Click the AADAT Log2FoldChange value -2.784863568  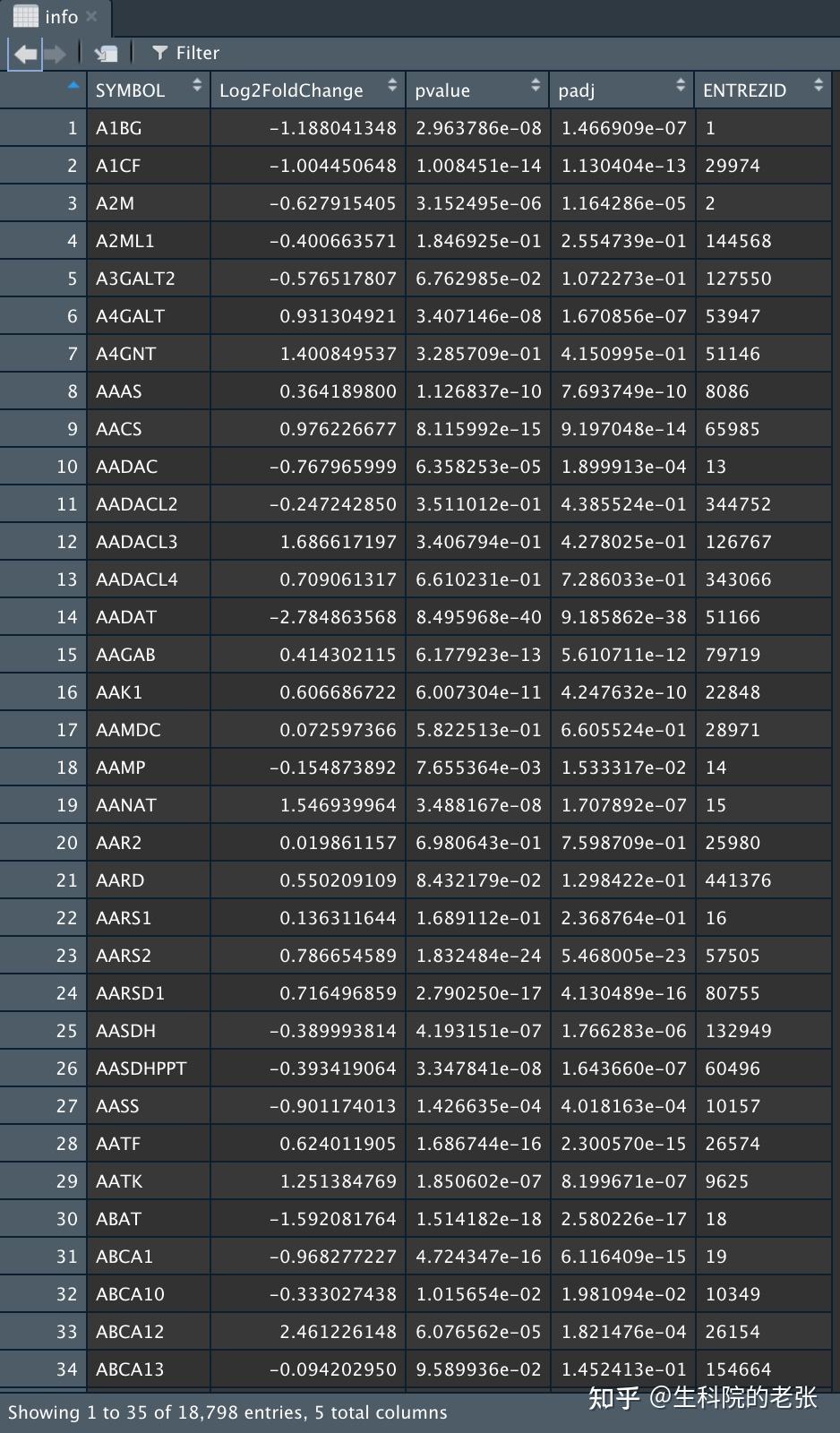(332, 617)
